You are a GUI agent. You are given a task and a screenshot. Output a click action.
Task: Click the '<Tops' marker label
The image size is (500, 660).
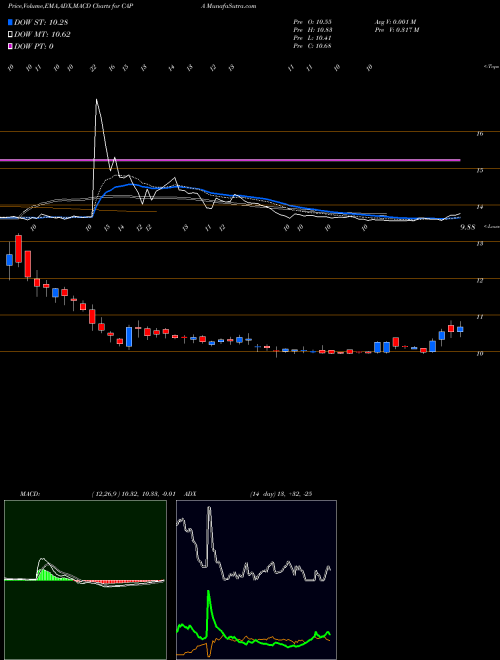[492, 67]
